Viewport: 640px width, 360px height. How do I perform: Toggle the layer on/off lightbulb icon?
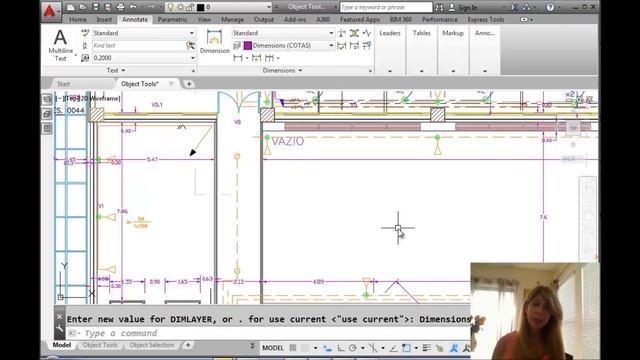[x=171, y=7]
